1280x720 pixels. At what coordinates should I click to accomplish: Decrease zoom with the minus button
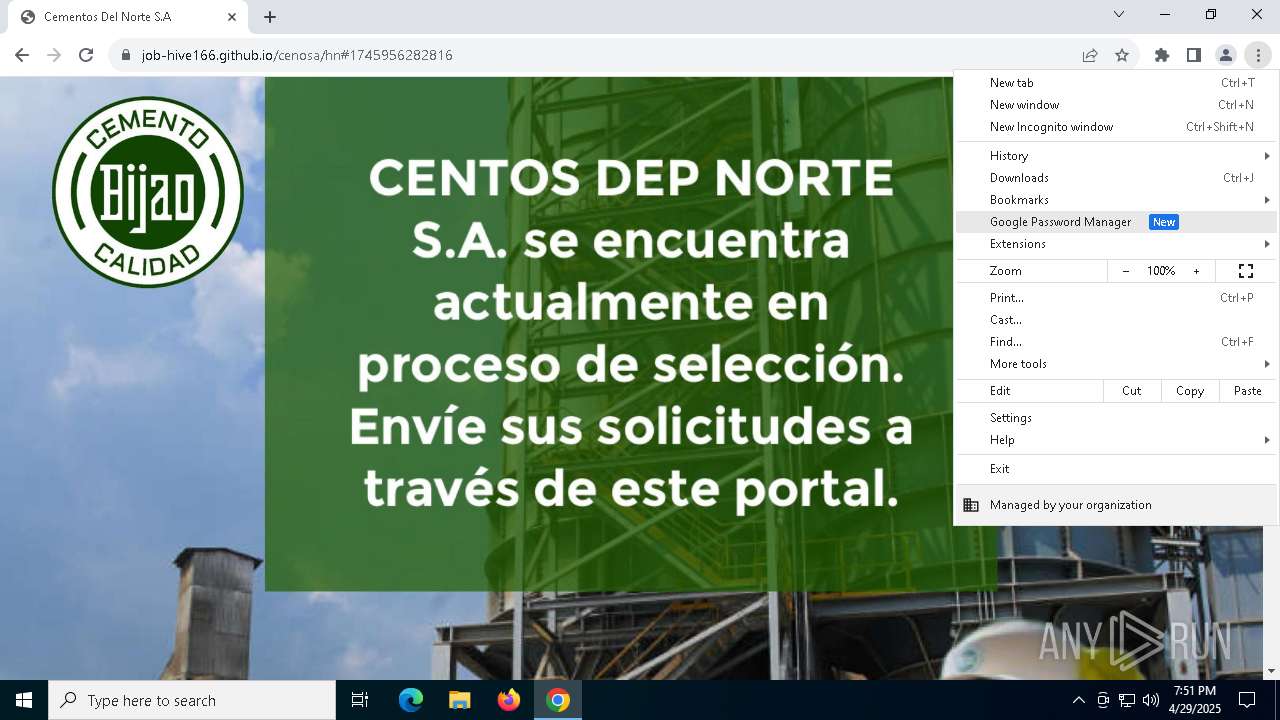tap(1126, 271)
